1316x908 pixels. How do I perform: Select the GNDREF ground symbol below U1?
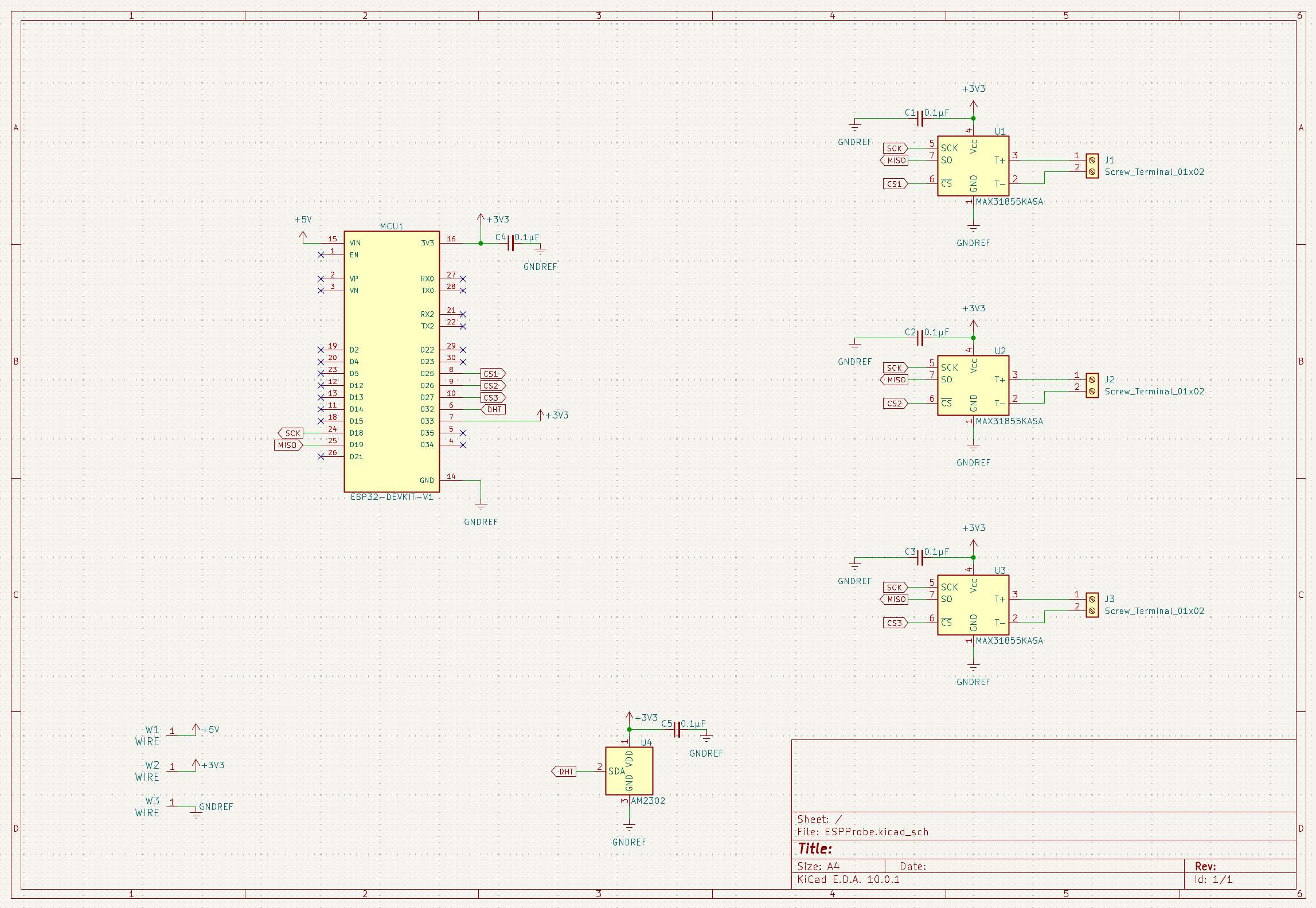tap(973, 228)
